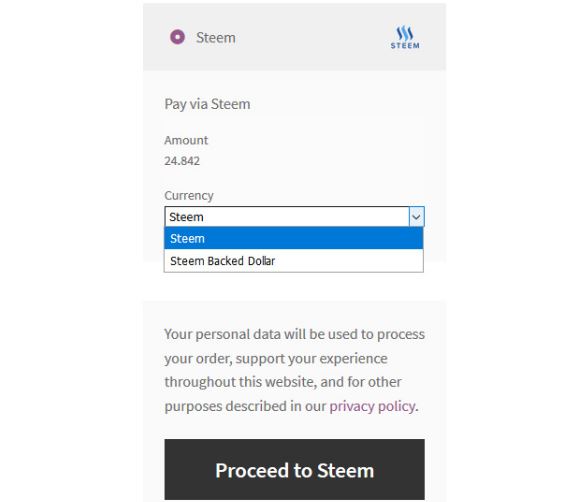Click the Currency field label
Image resolution: width=586 pixels, height=502 pixels.
(189, 195)
